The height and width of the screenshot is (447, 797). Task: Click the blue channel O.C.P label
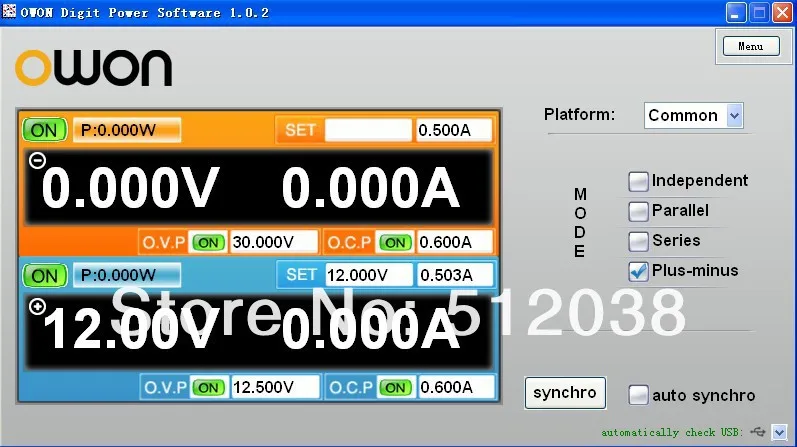[351, 388]
